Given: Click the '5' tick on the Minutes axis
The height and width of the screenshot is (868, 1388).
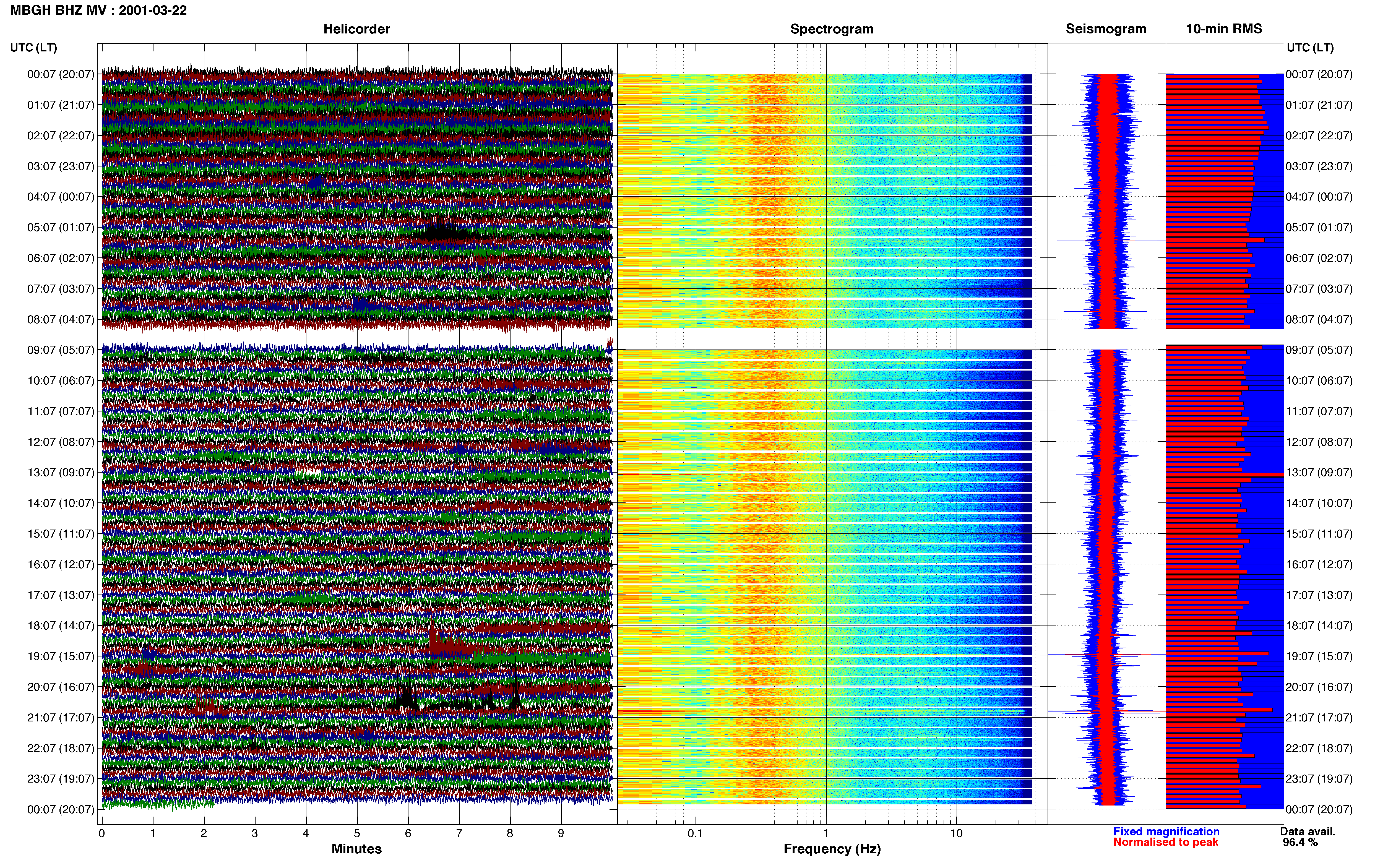Looking at the screenshot, I should (x=357, y=833).
